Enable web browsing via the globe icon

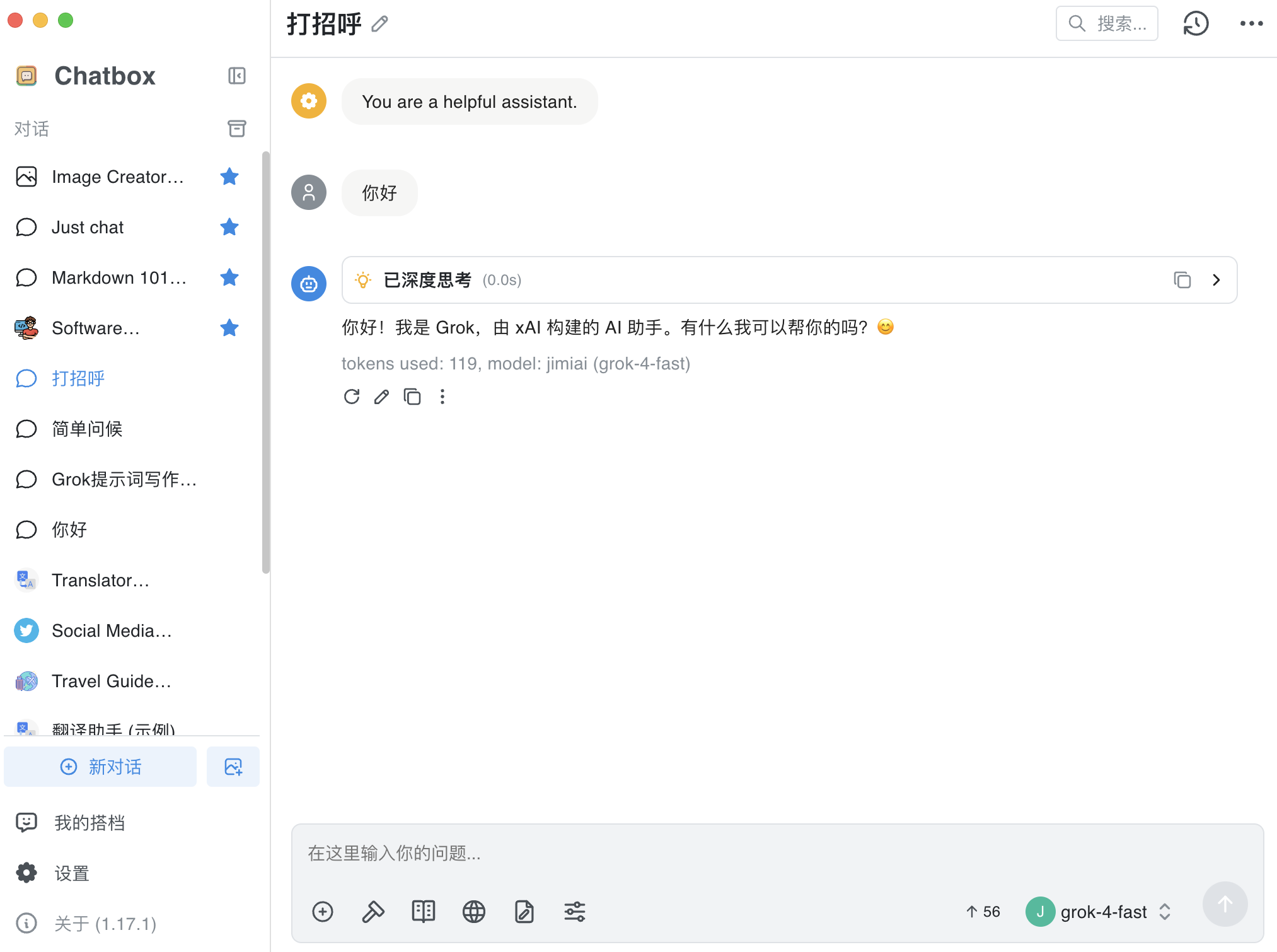click(x=473, y=911)
